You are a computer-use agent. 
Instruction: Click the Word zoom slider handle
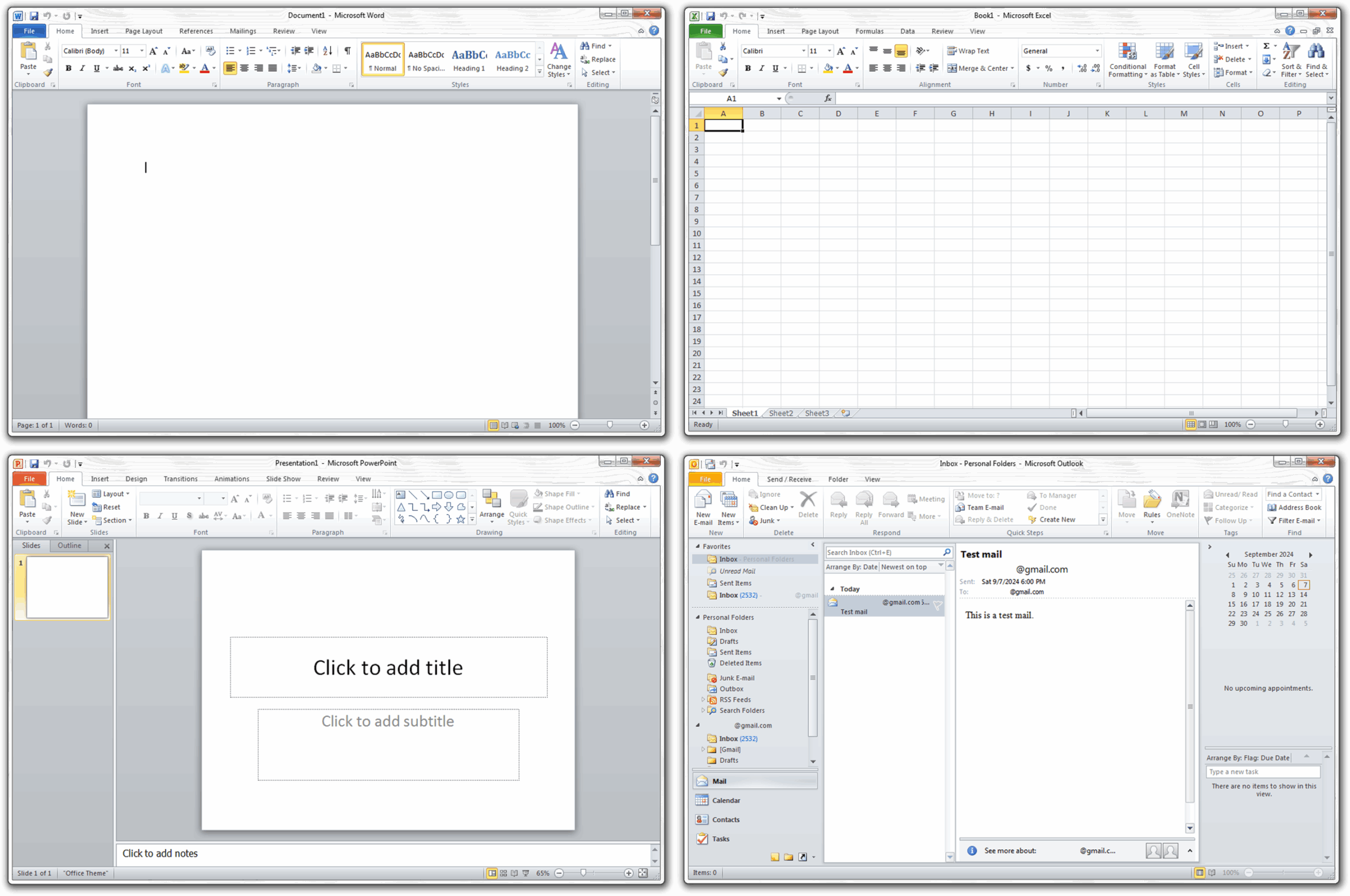pos(610,425)
